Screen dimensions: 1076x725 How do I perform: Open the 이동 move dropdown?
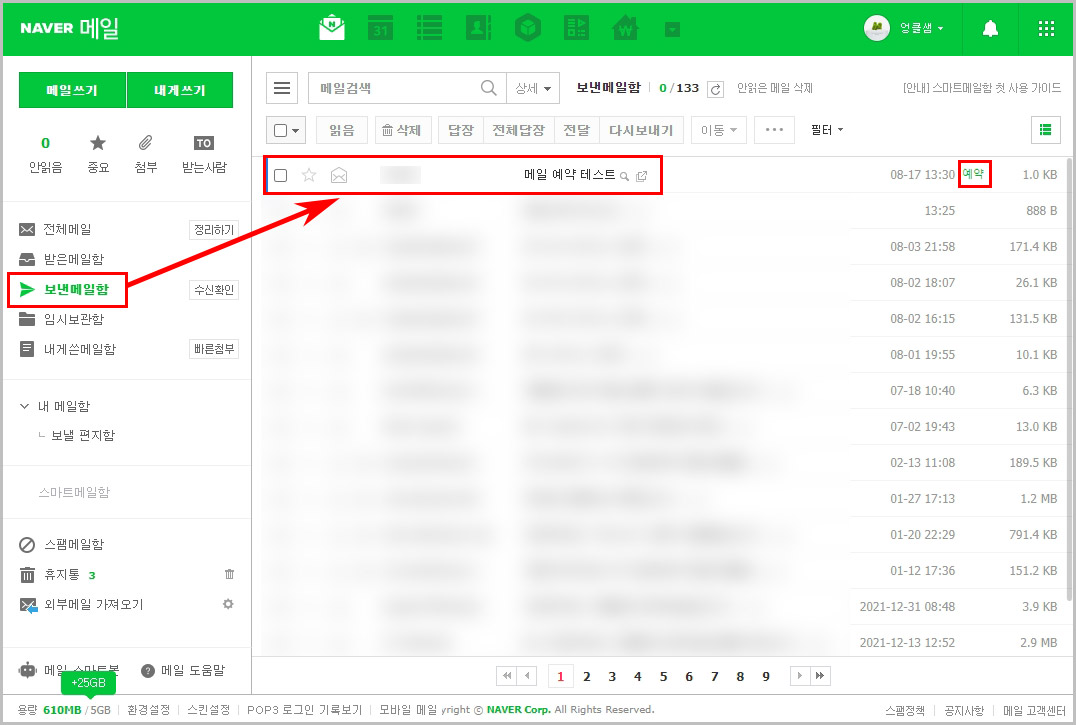[x=718, y=129]
